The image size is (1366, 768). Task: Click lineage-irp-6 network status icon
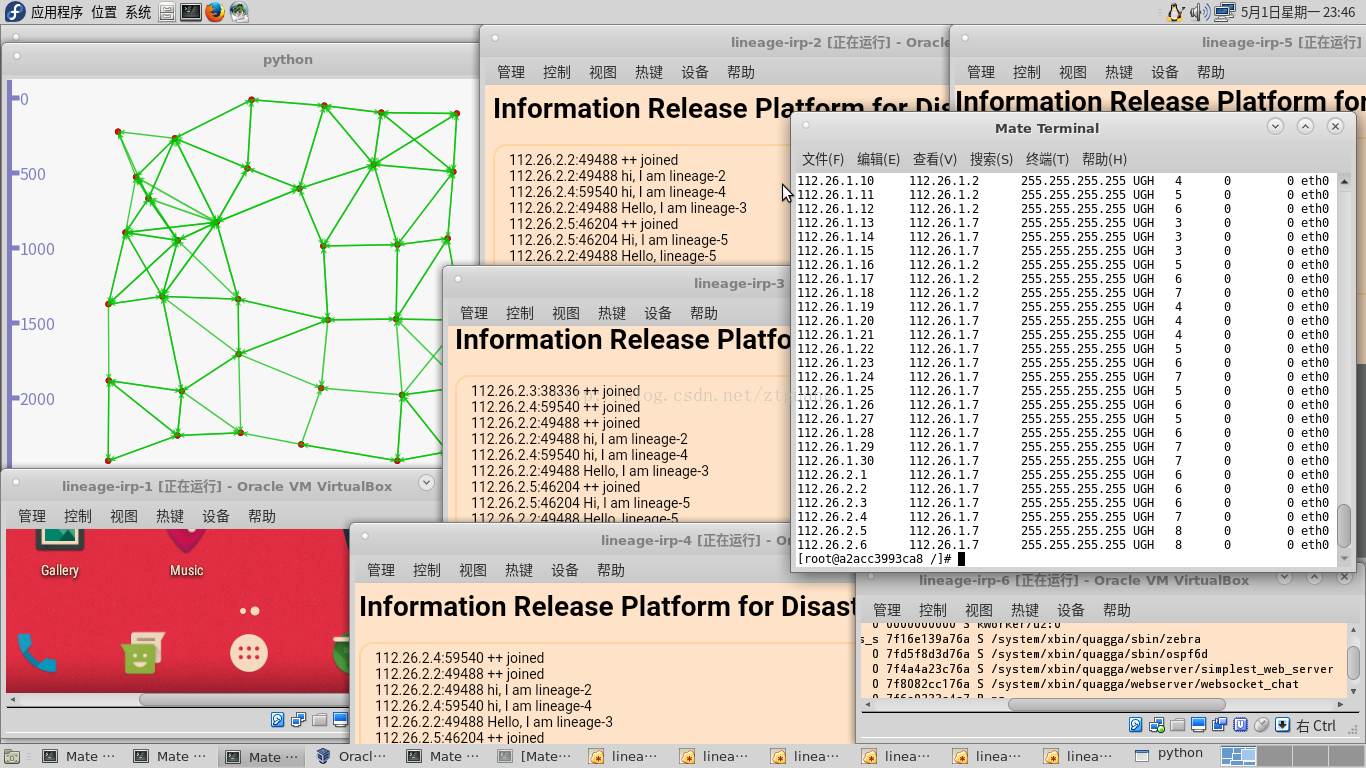[x=1157, y=725]
